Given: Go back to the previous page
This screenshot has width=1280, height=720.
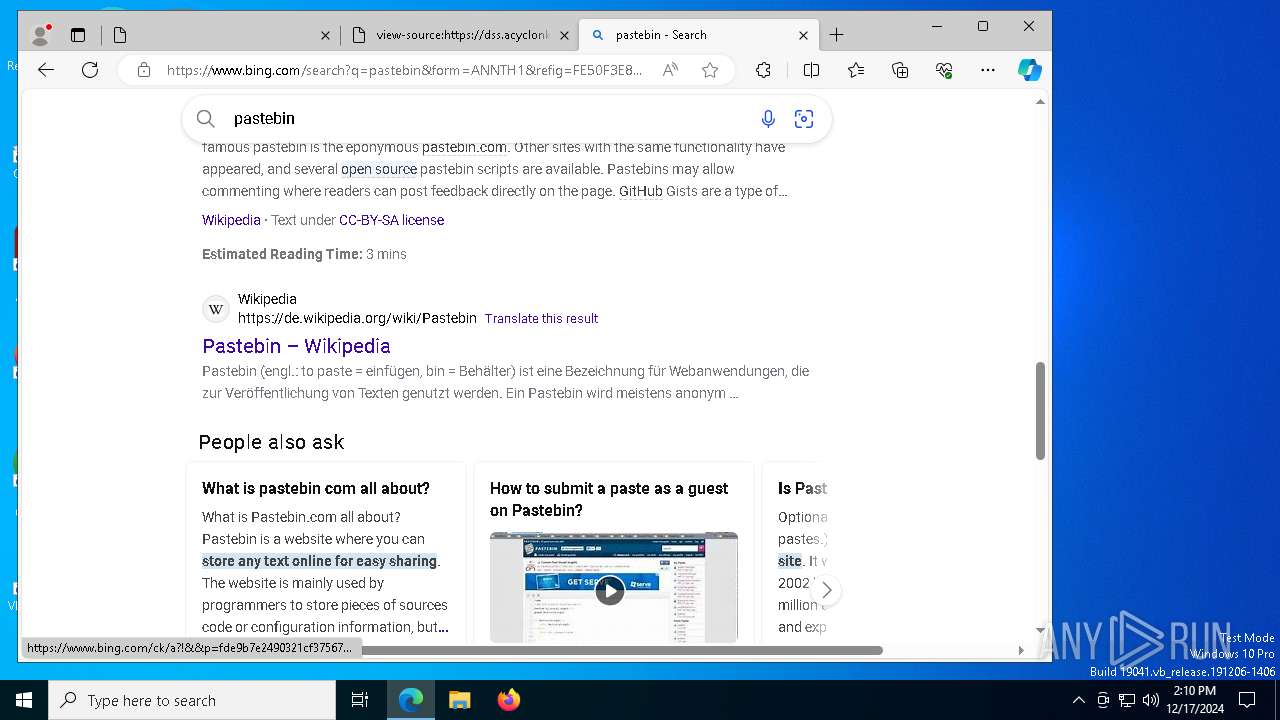Looking at the screenshot, I should [46, 70].
